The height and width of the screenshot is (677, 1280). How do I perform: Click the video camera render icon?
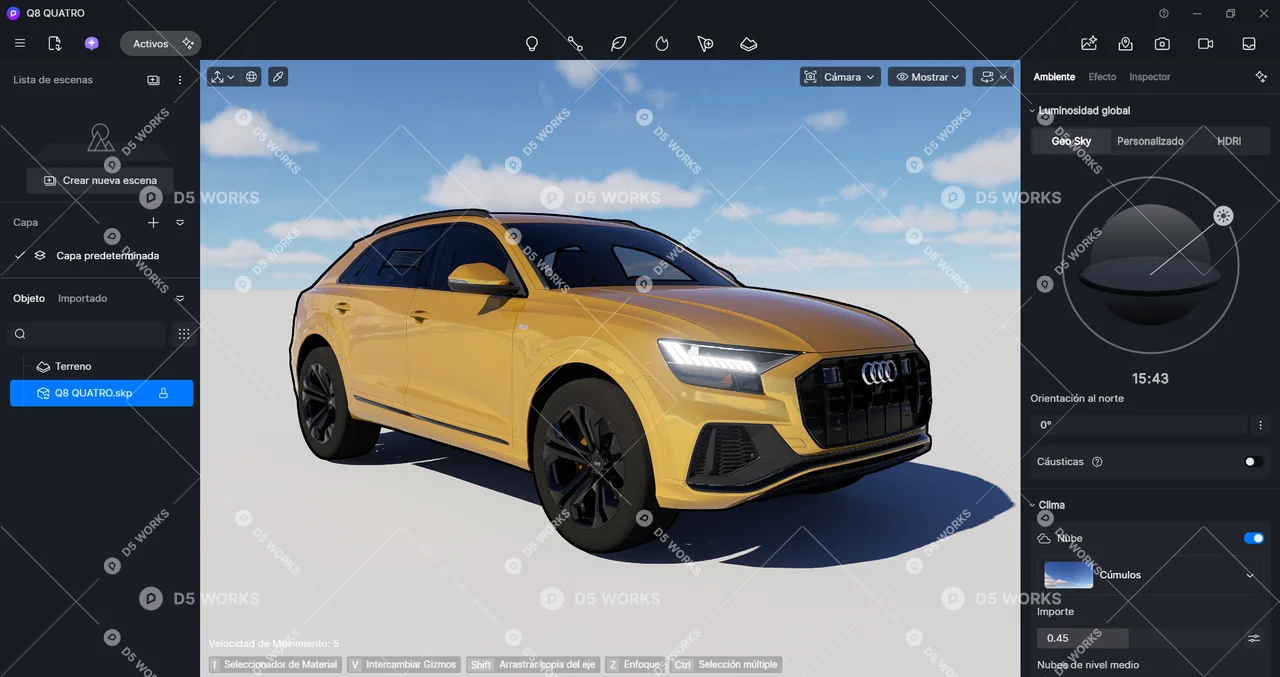1205,44
